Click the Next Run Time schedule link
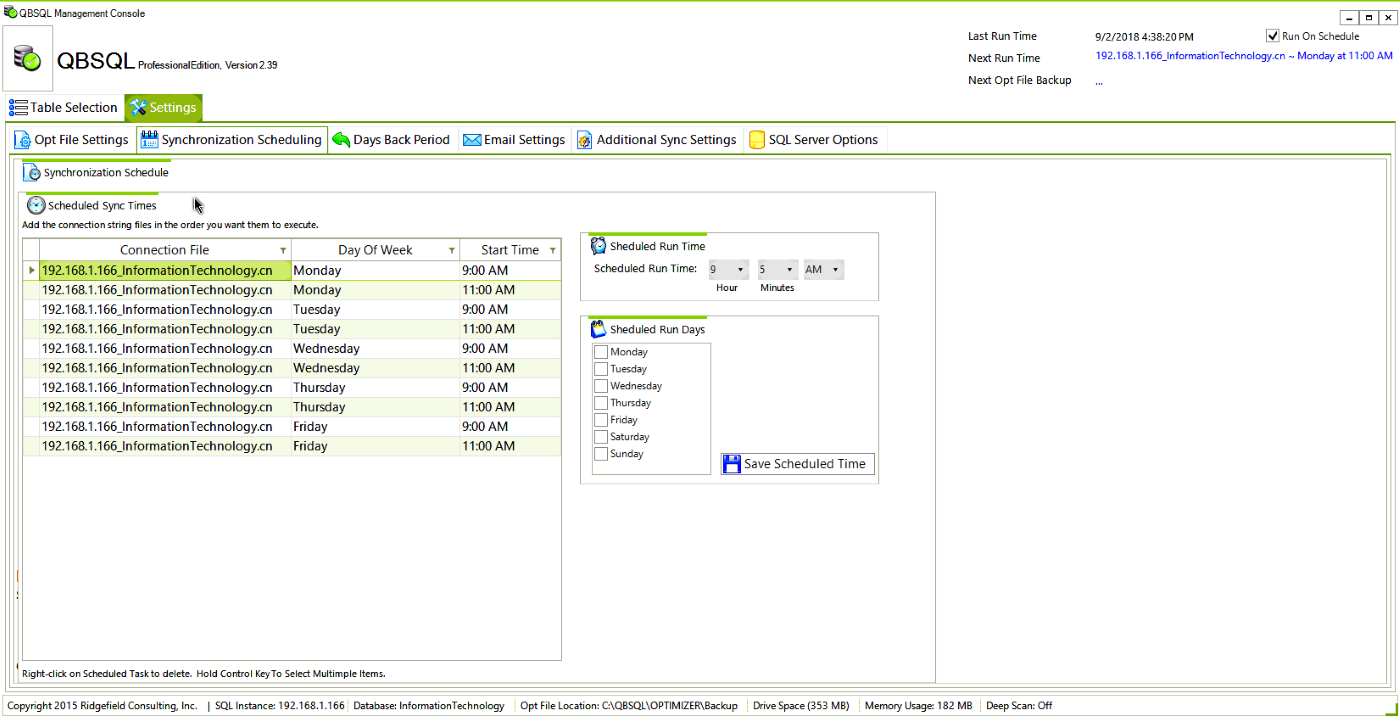The width and height of the screenshot is (1400, 717). pyautogui.click(x=1244, y=56)
